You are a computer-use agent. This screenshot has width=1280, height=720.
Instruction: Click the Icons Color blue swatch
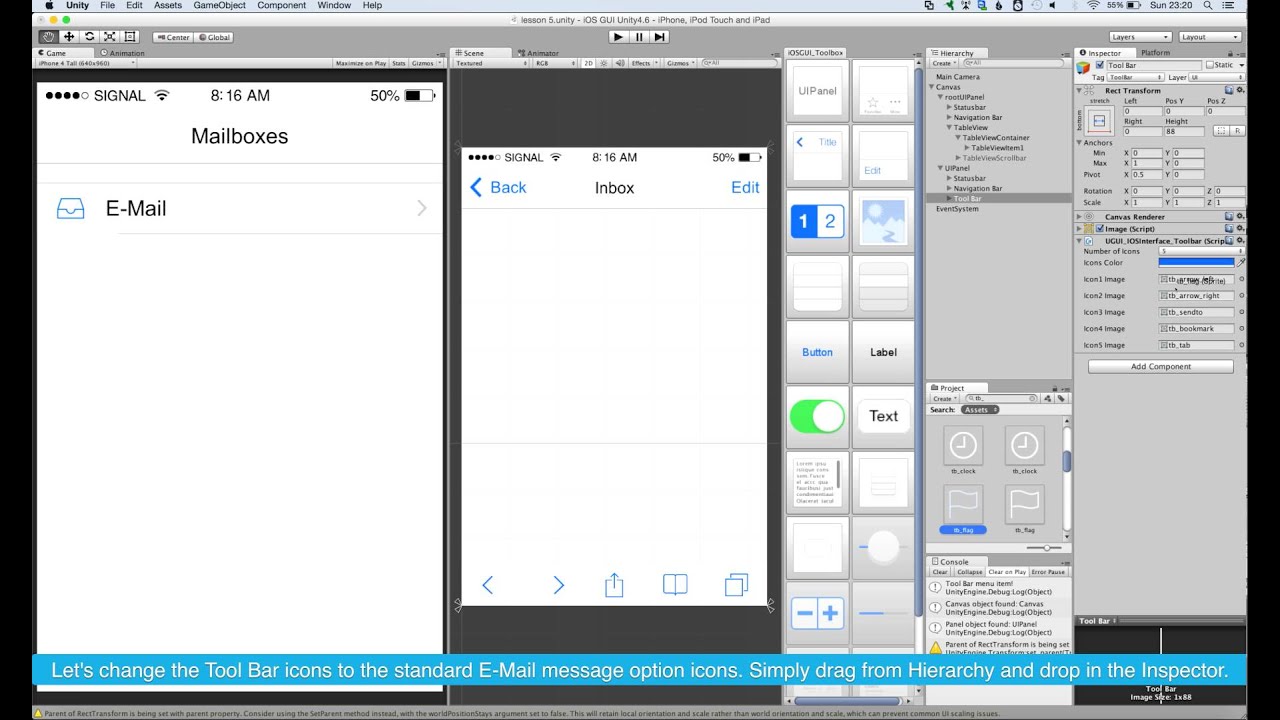point(1197,262)
